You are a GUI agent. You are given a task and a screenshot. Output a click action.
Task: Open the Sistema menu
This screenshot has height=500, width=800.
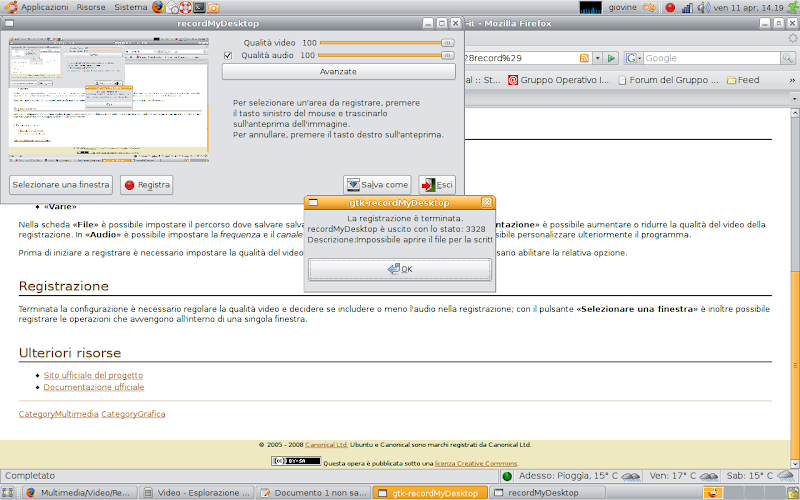pyautogui.click(x=131, y=7)
